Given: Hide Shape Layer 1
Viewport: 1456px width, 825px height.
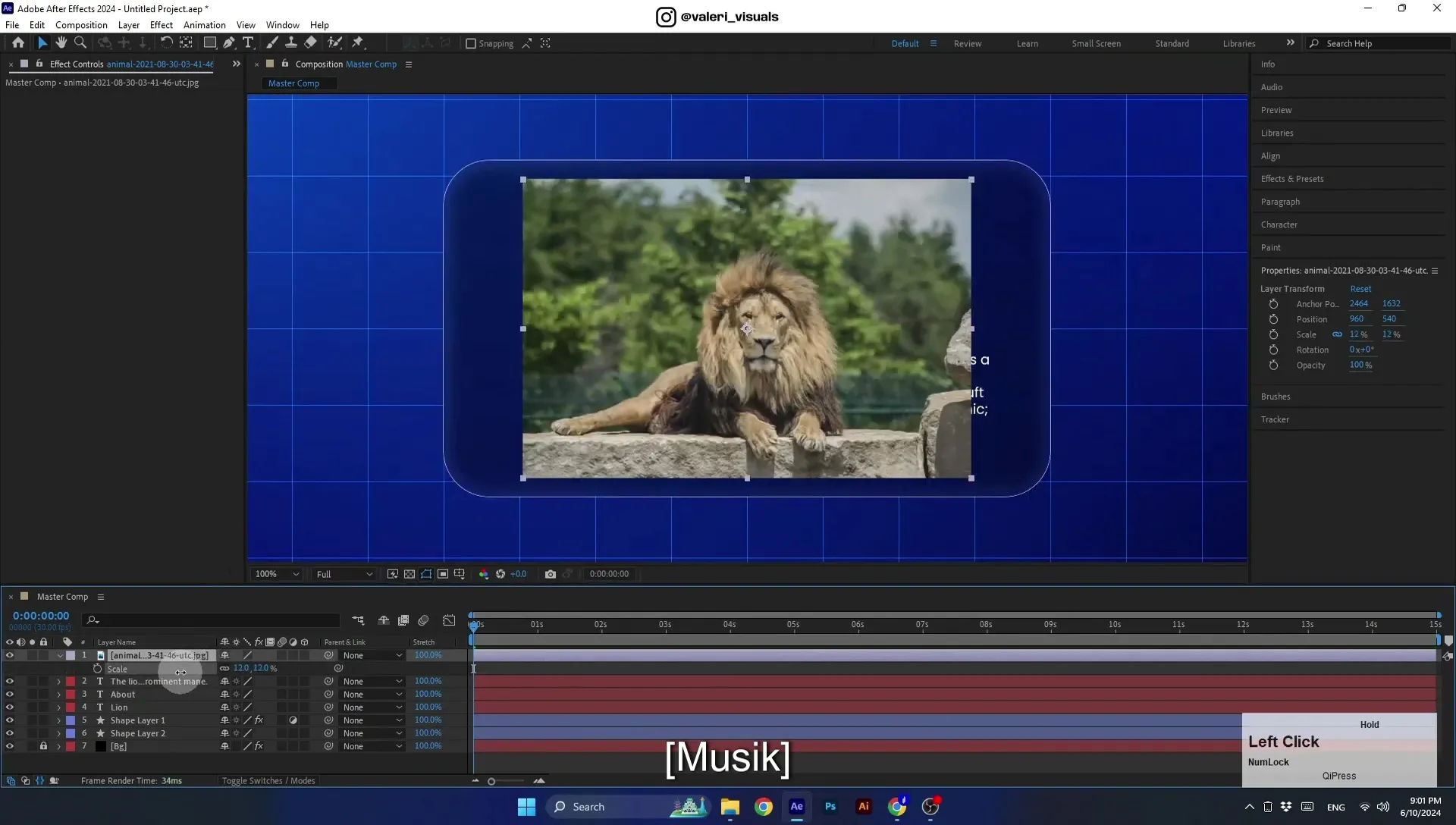Looking at the screenshot, I should pos(10,720).
